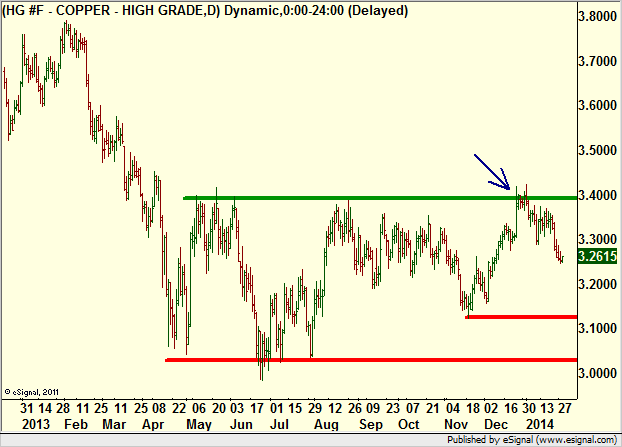
Task: Click the Sep month label
Action: [x=371, y=424]
